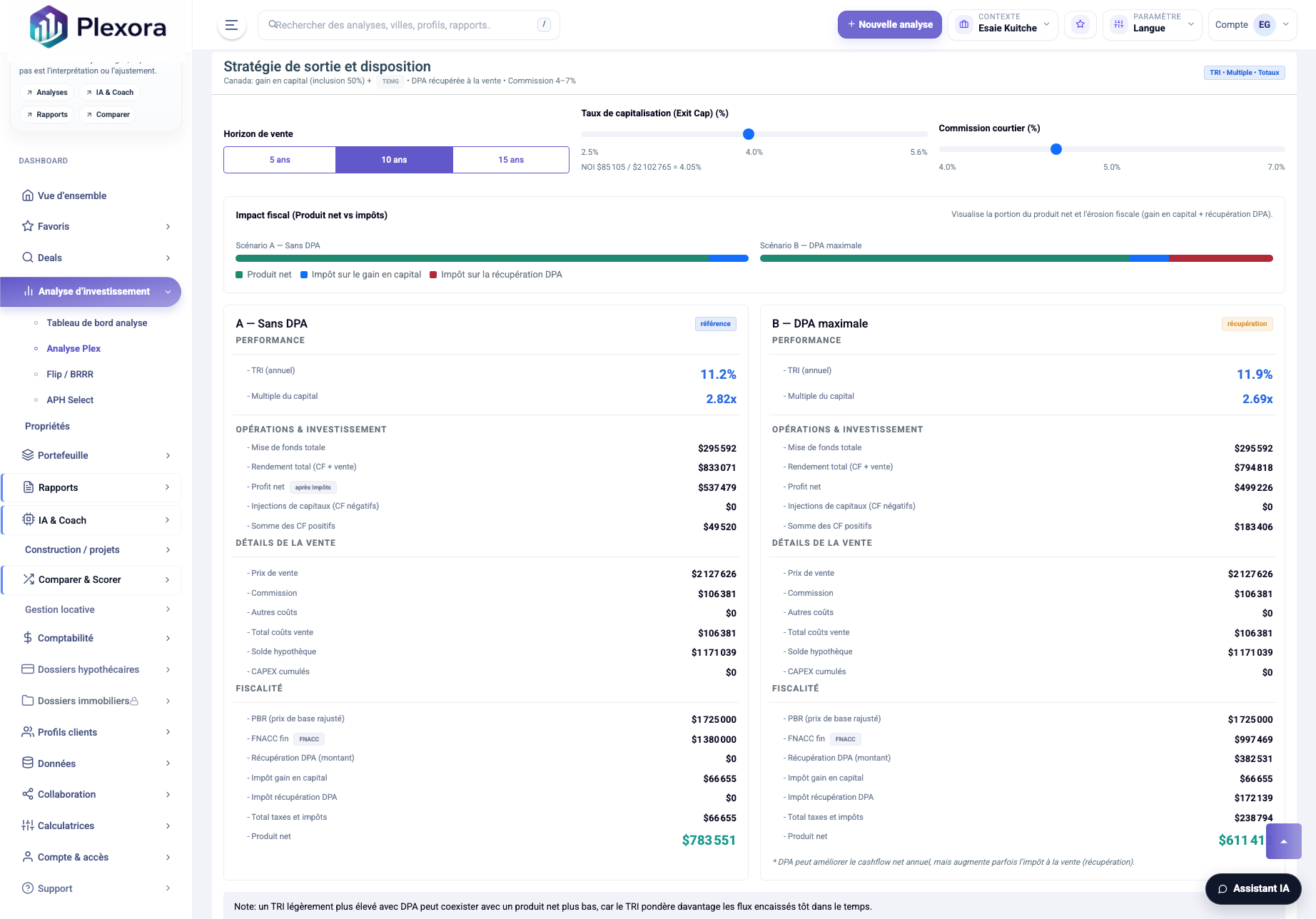Open Deals via its magnifier icon
Screen dimensions: 1316x919
click(28, 258)
